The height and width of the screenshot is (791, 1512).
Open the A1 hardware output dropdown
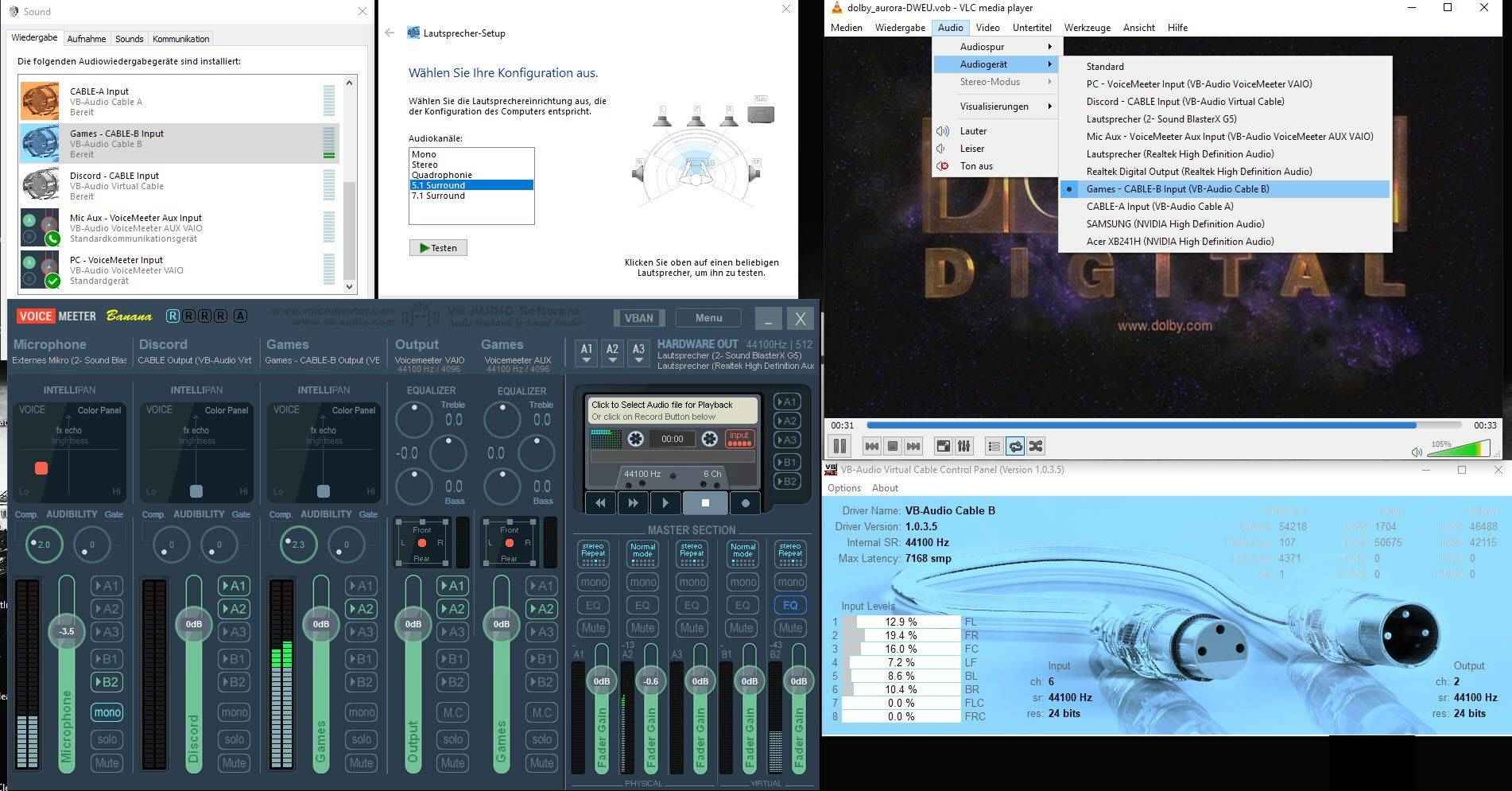[587, 352]
